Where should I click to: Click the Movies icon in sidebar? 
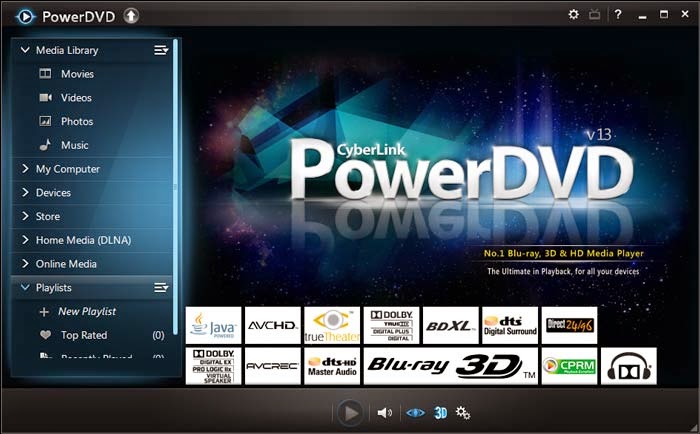coord(45,74)
